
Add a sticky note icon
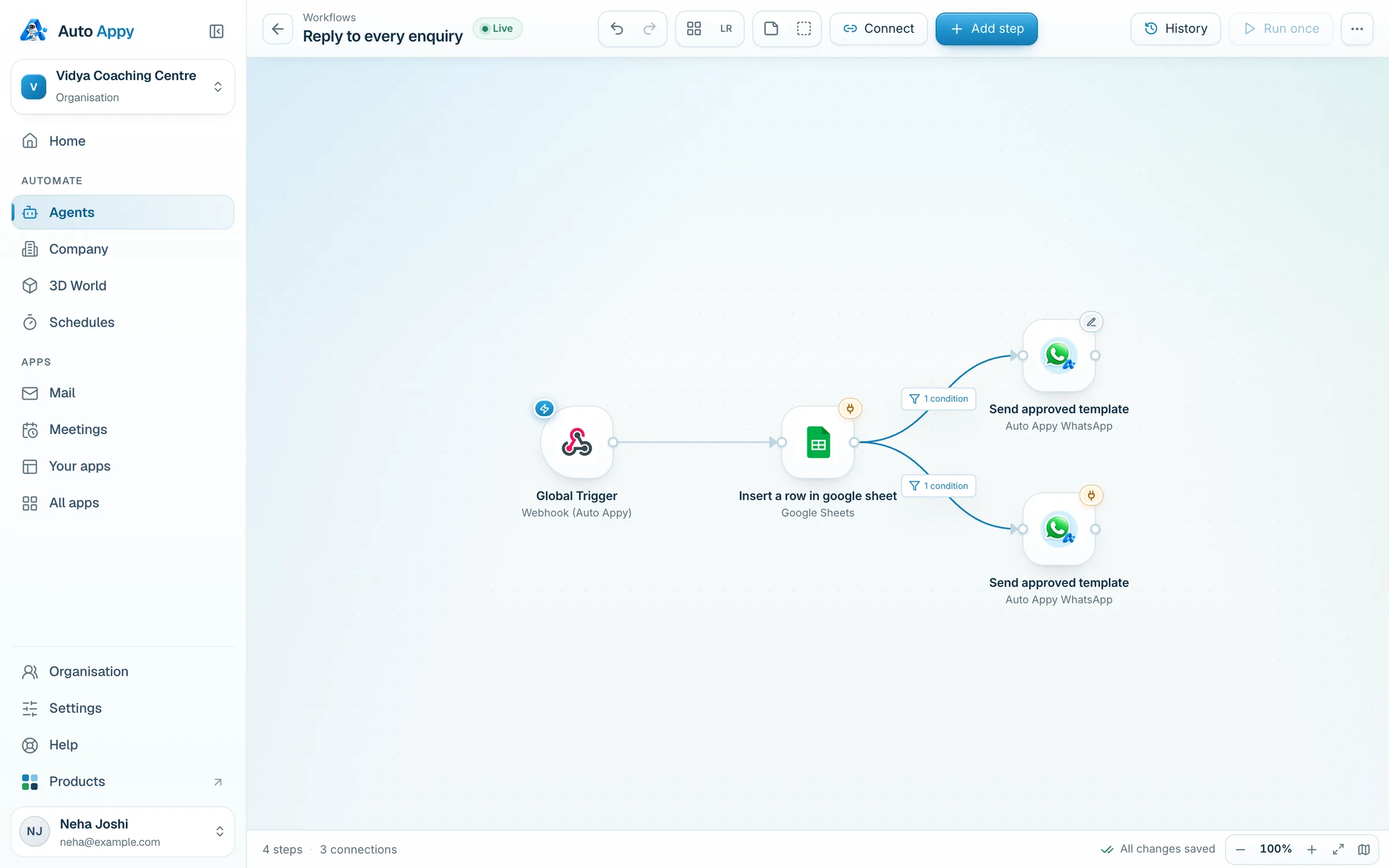click(771, 28)
